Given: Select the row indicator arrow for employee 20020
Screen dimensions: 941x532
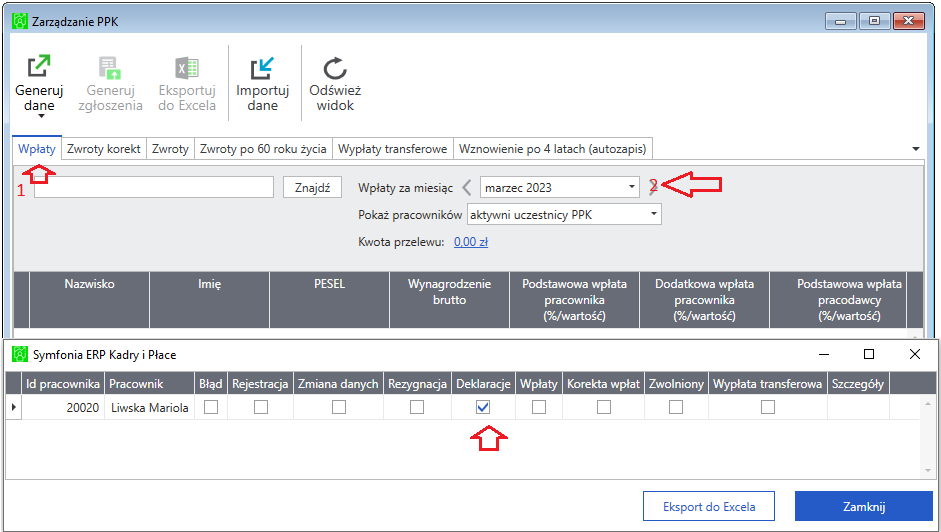Looking at the screenshot, I should [x=14, y=407].
